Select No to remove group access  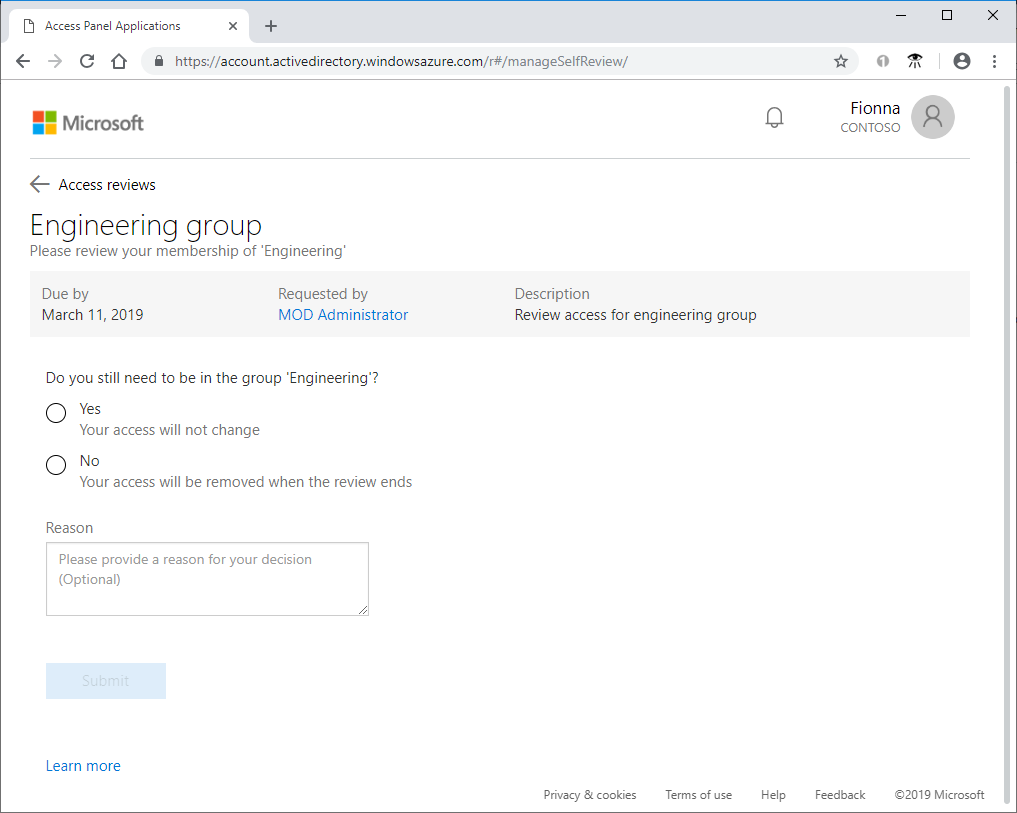pyautogui.click(x=56, y=464)
